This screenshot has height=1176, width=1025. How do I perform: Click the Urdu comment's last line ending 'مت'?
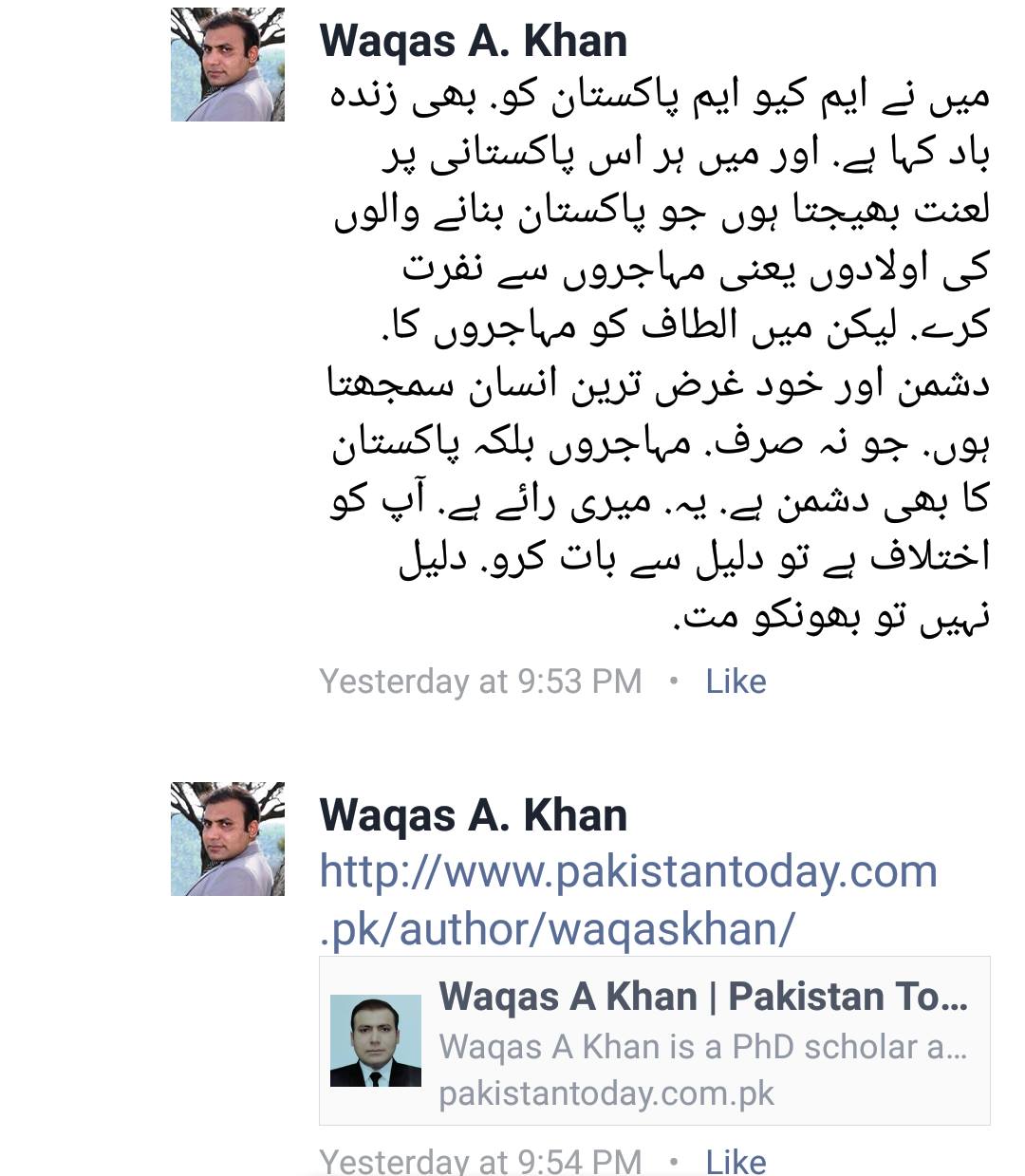click(x=831, y=615)
